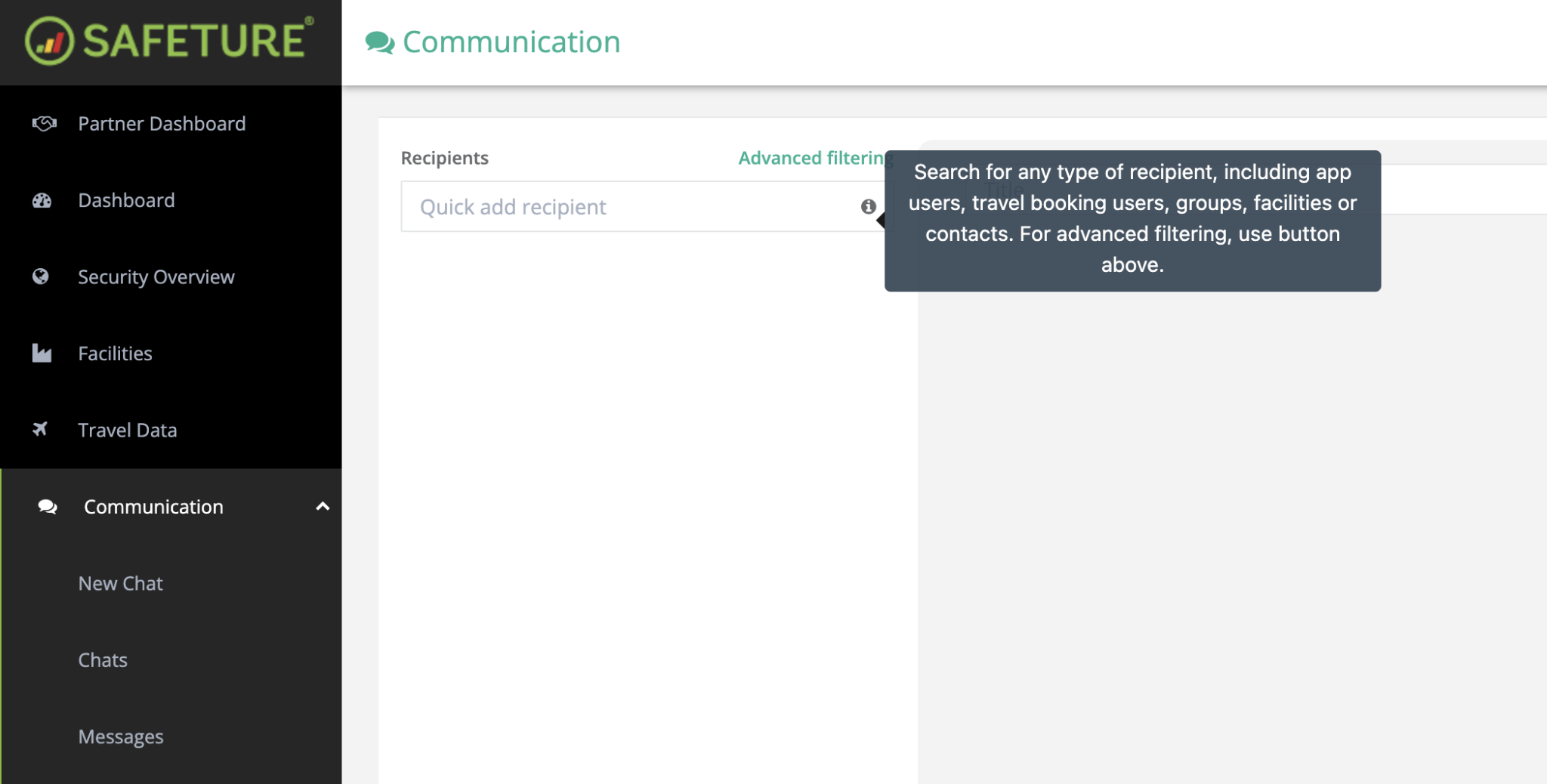Click the Communication header chat icon

click(379, 42)
